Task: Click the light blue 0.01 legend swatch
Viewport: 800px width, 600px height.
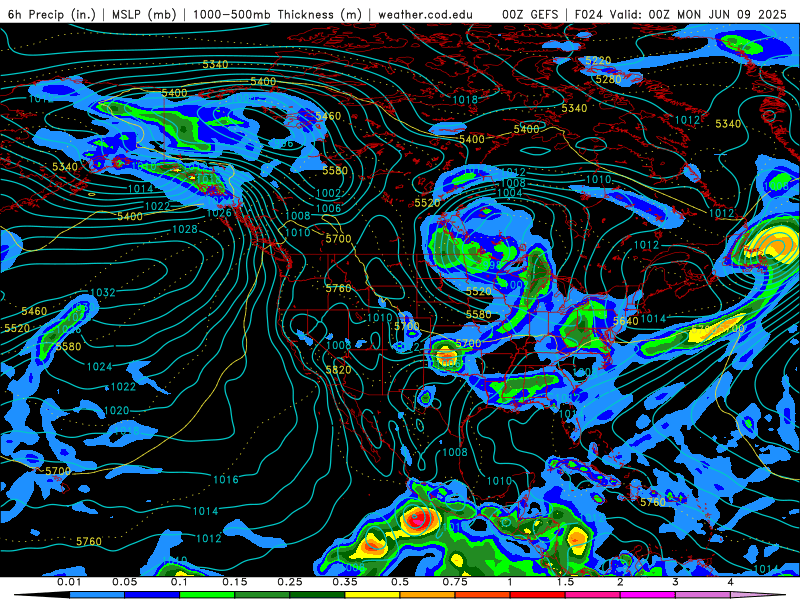Action: tap(97, 595)
